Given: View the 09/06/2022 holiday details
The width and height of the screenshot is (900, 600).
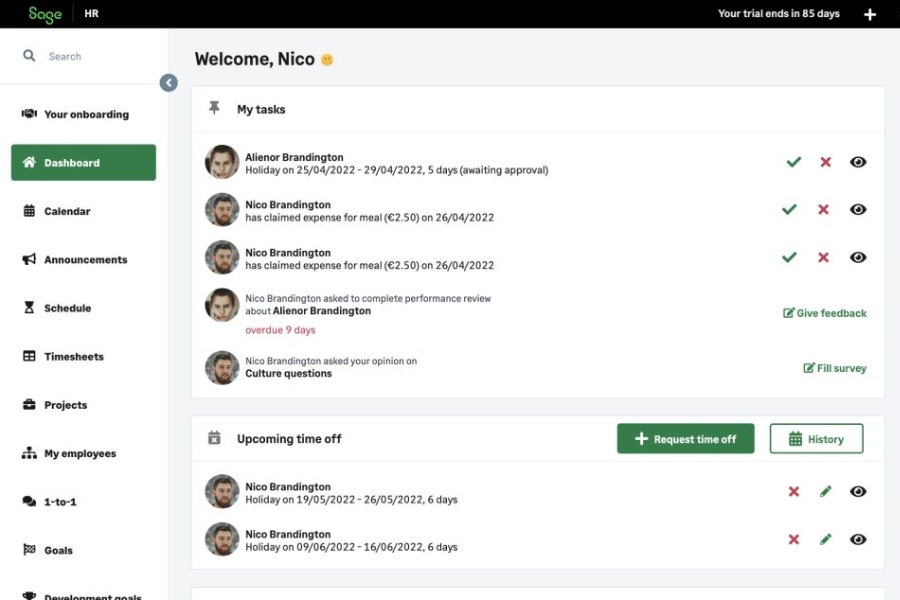Looking at the screenshot, I should click(858, 540).
